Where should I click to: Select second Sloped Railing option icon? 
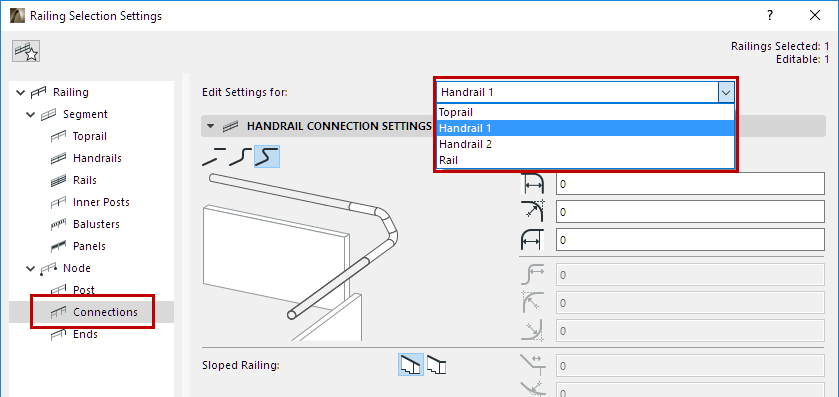click(x=437, y=365)
